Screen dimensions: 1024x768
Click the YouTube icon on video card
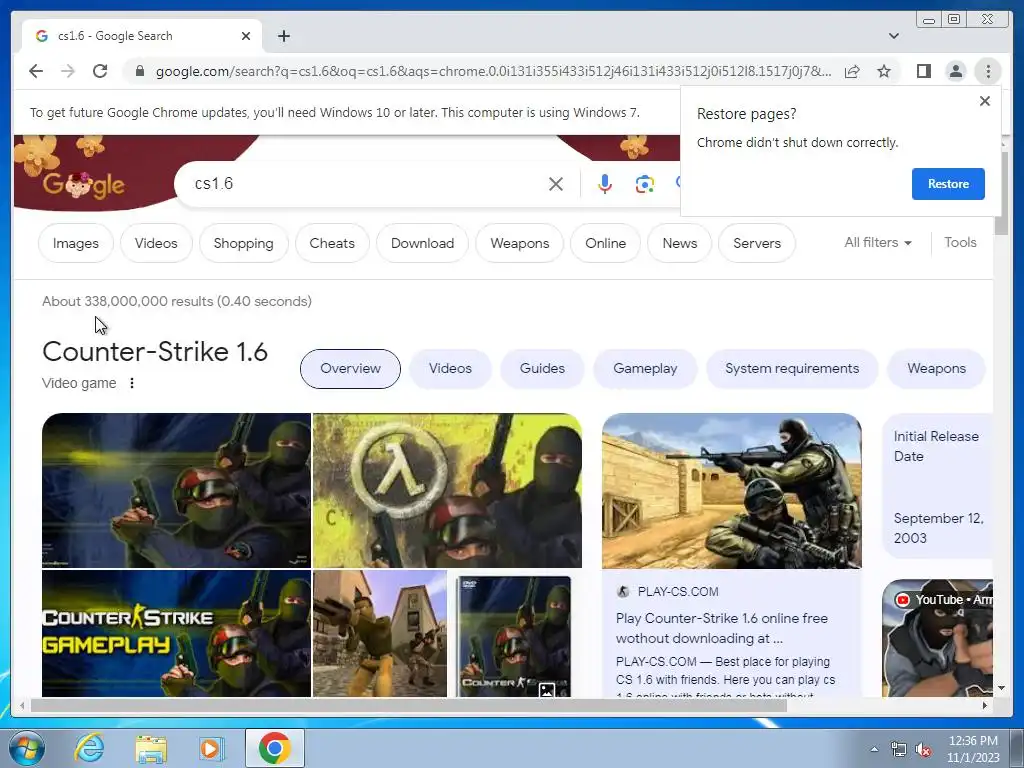(903, 600)
